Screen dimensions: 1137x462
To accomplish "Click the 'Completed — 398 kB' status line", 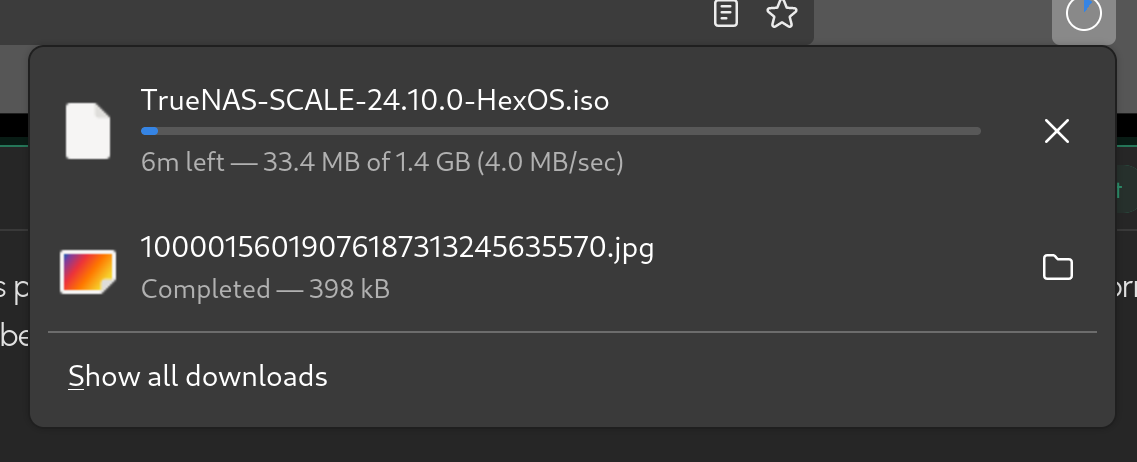I will click(x=265, y=289).
